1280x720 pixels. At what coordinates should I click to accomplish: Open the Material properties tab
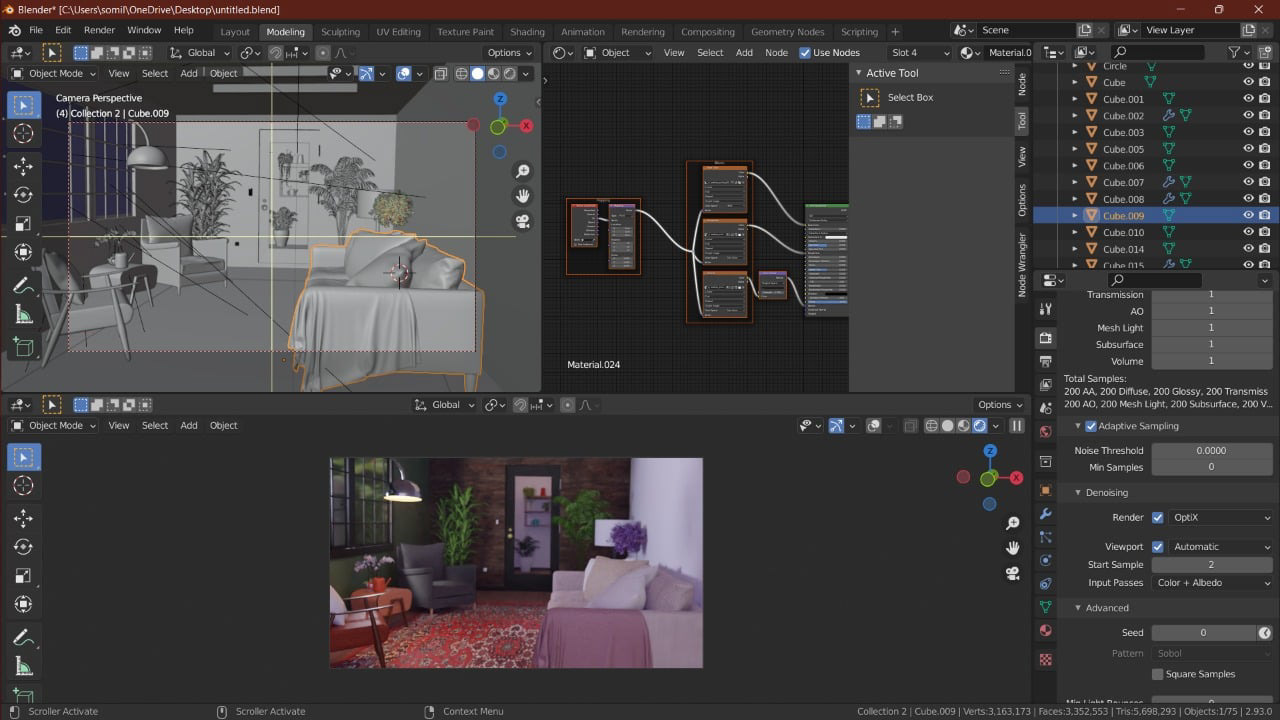tap(1046, 631)
